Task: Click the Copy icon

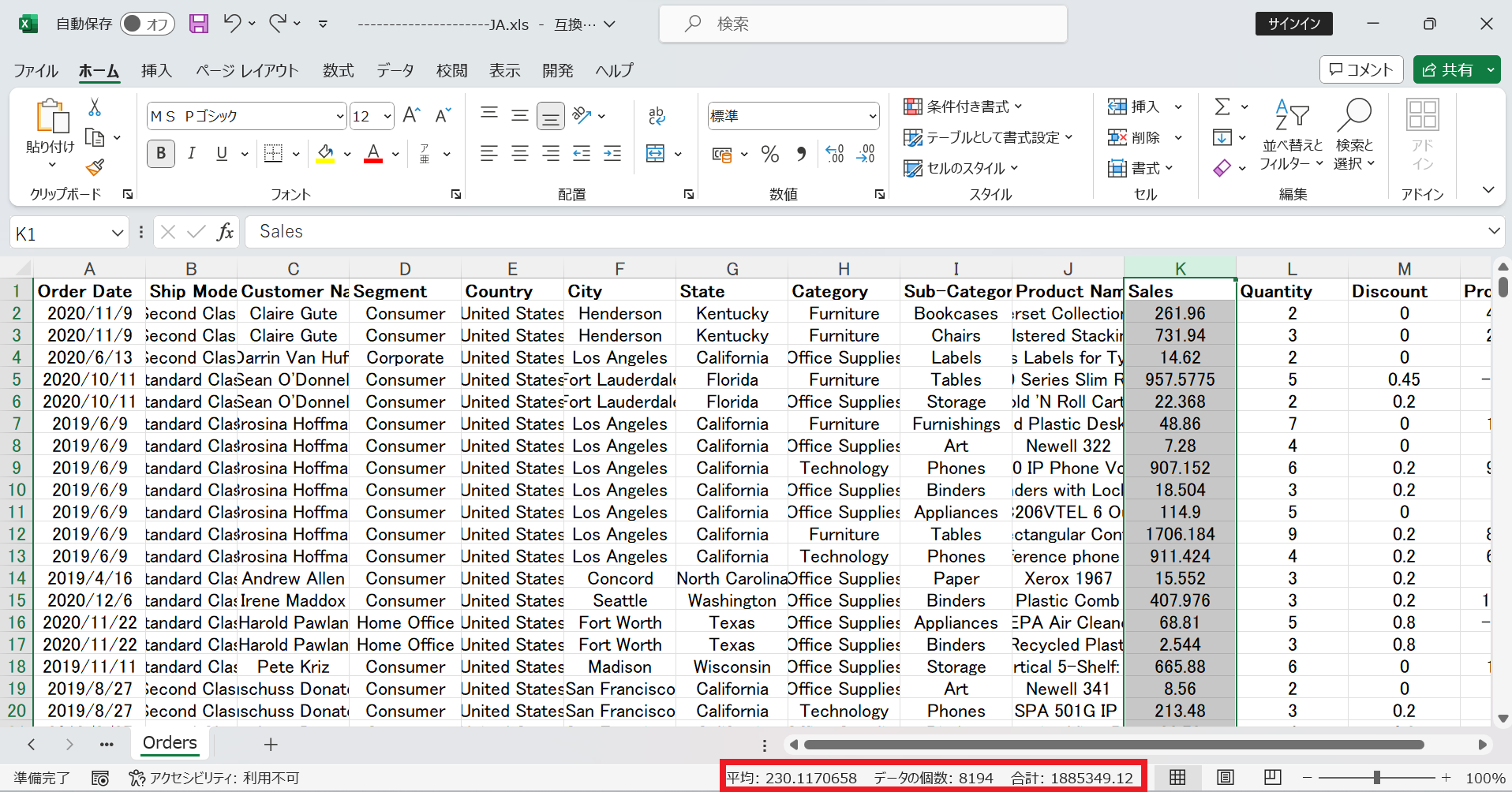Action: tap(95, 137)
